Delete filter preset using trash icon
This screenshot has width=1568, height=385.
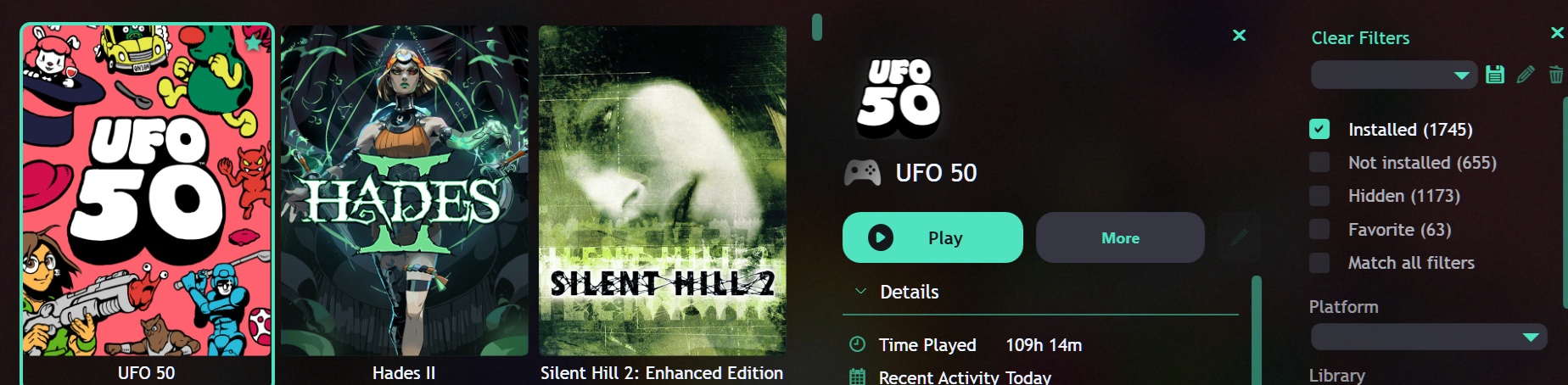(x=1556, y=75)
